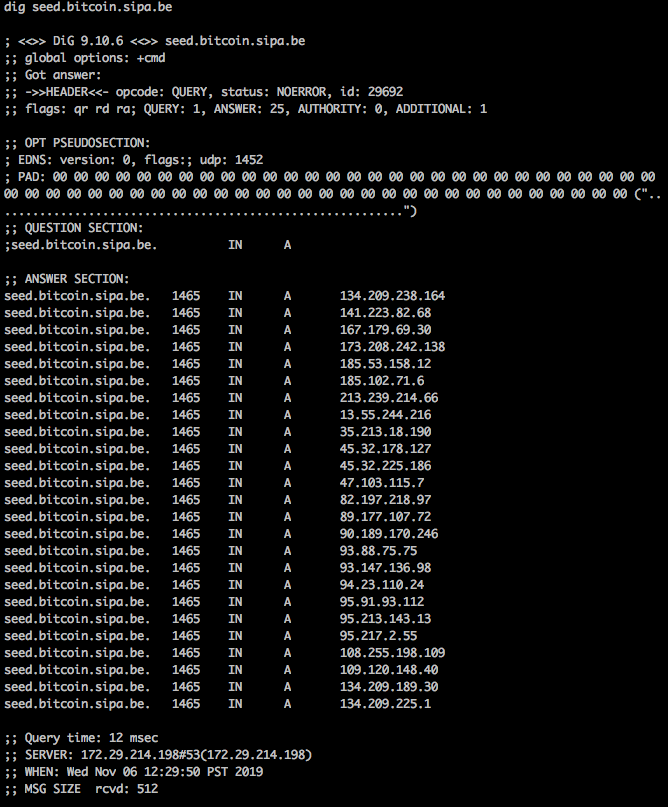This screenshot has height=807, width=668.
Task: Click IP address 45.32.178.127
Action: pos(385,449)
